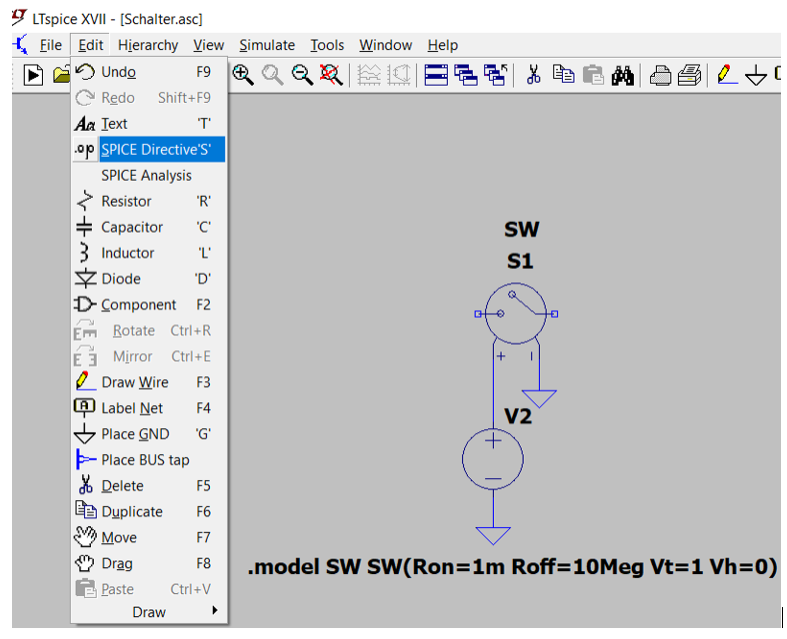Click the S1 component label
The image size is (787, 639).
click(x=520, y=261)
